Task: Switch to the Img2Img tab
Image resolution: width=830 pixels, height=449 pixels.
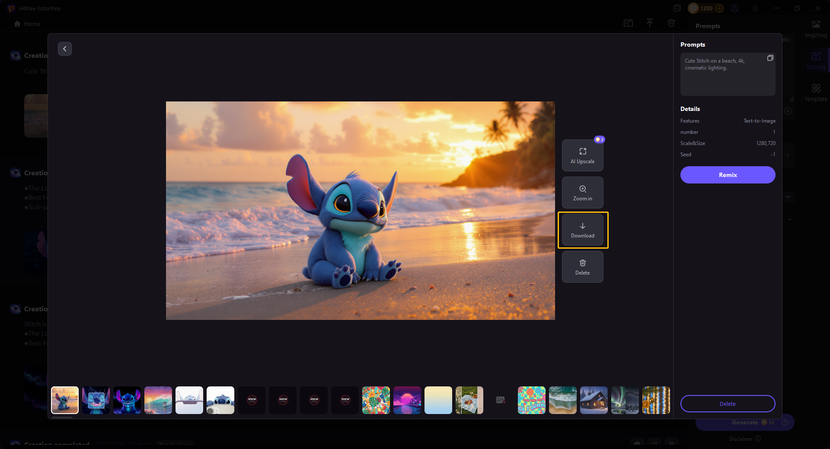Action: (816, 29)
